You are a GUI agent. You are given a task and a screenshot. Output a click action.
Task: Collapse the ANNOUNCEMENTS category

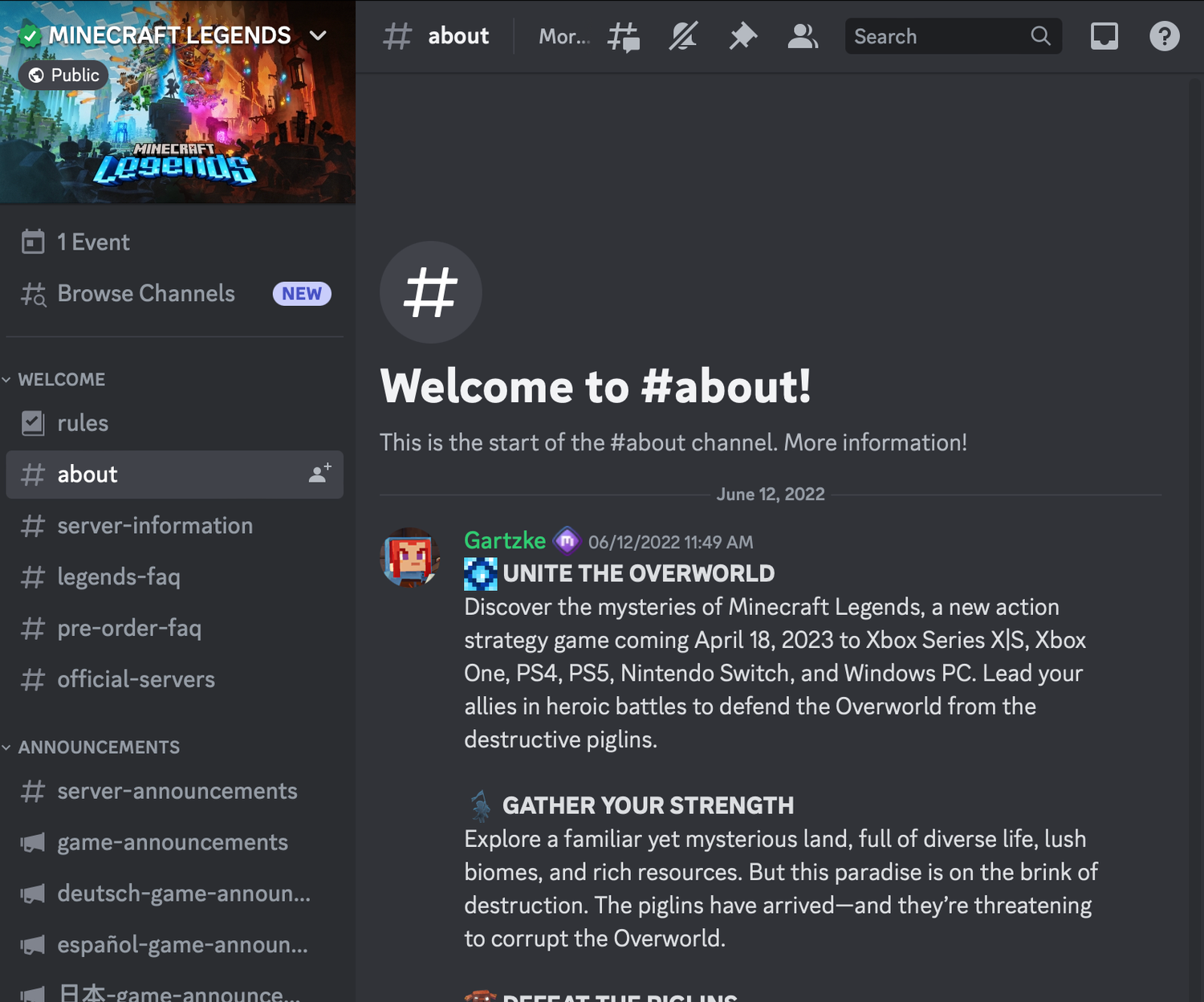(98, 747)
